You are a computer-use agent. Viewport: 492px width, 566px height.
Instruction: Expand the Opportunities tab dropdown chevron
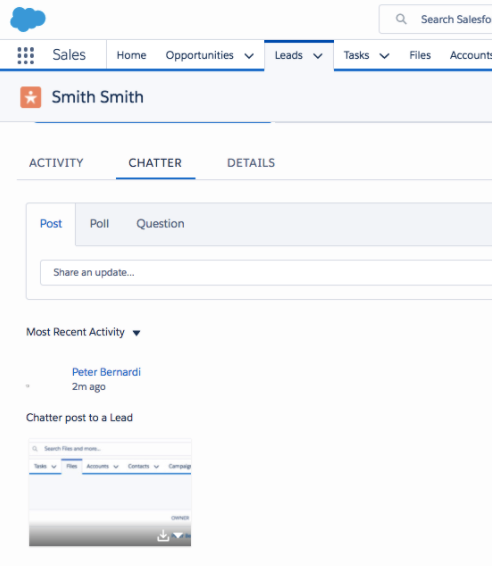[249, 56]
